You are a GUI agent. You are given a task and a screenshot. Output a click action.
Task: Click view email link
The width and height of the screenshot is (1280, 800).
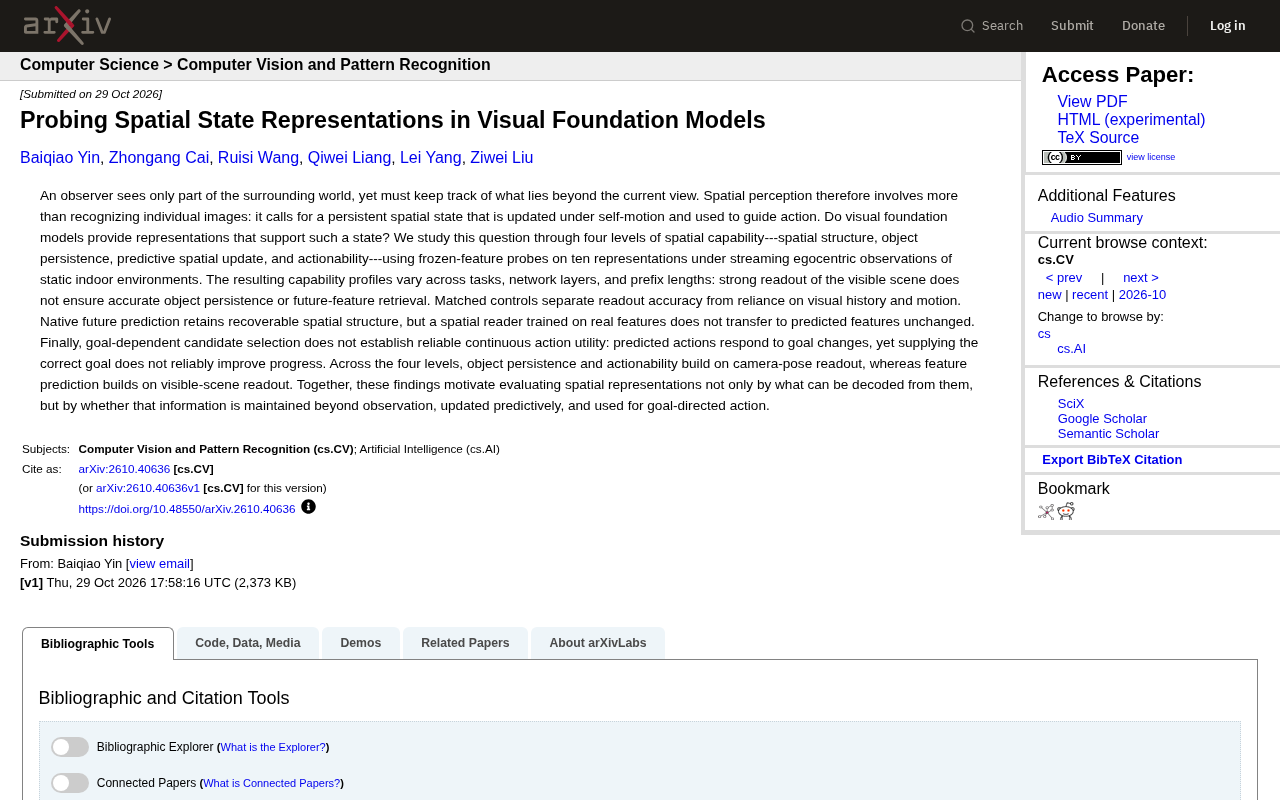coord(160,564)
